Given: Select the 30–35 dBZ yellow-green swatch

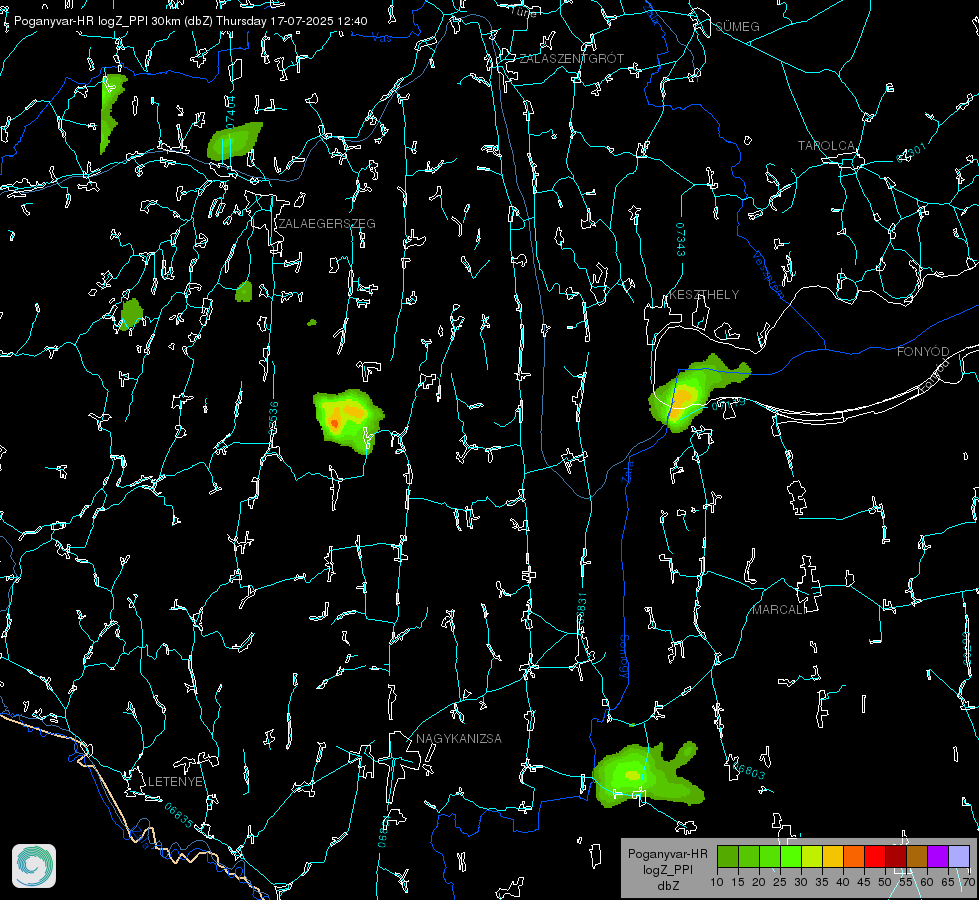Looking at the screenshot, I should (812, 856).
